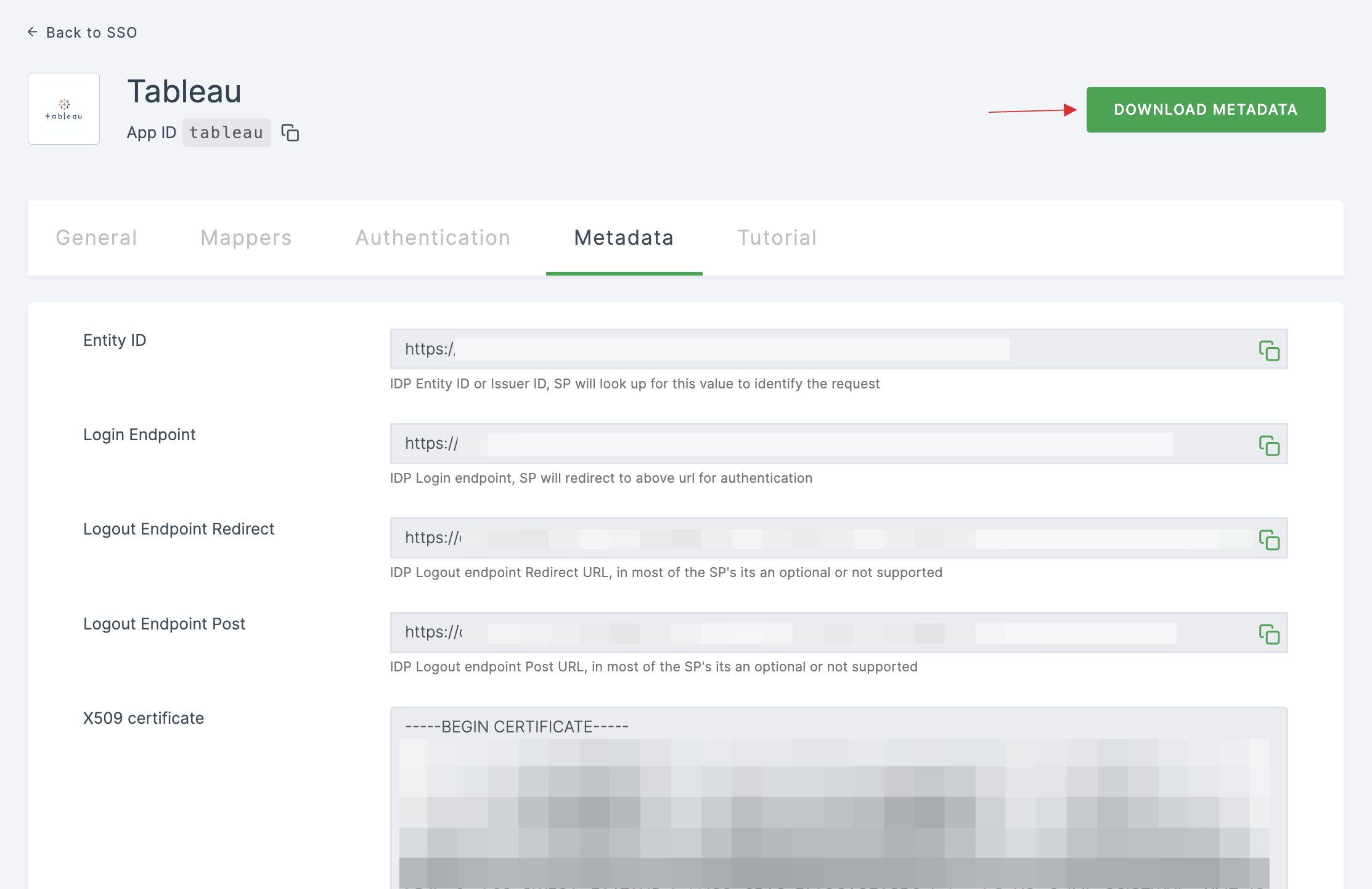Click inside the Entity ID field
The height and width of the screenshot is (889, 1372).
839,349
